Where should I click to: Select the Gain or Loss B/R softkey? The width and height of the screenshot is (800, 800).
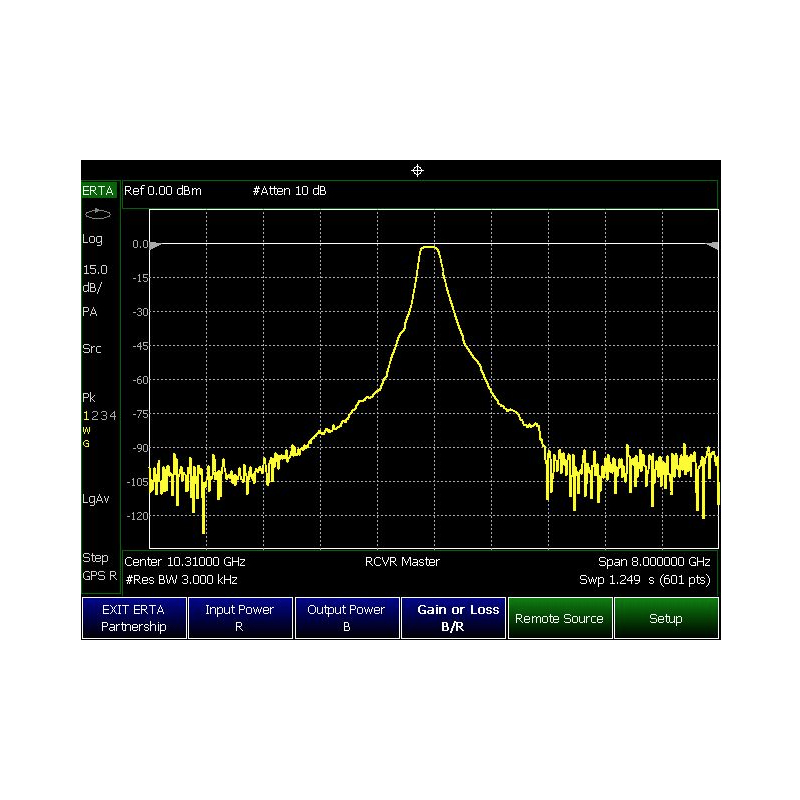[x=453, y=618]
